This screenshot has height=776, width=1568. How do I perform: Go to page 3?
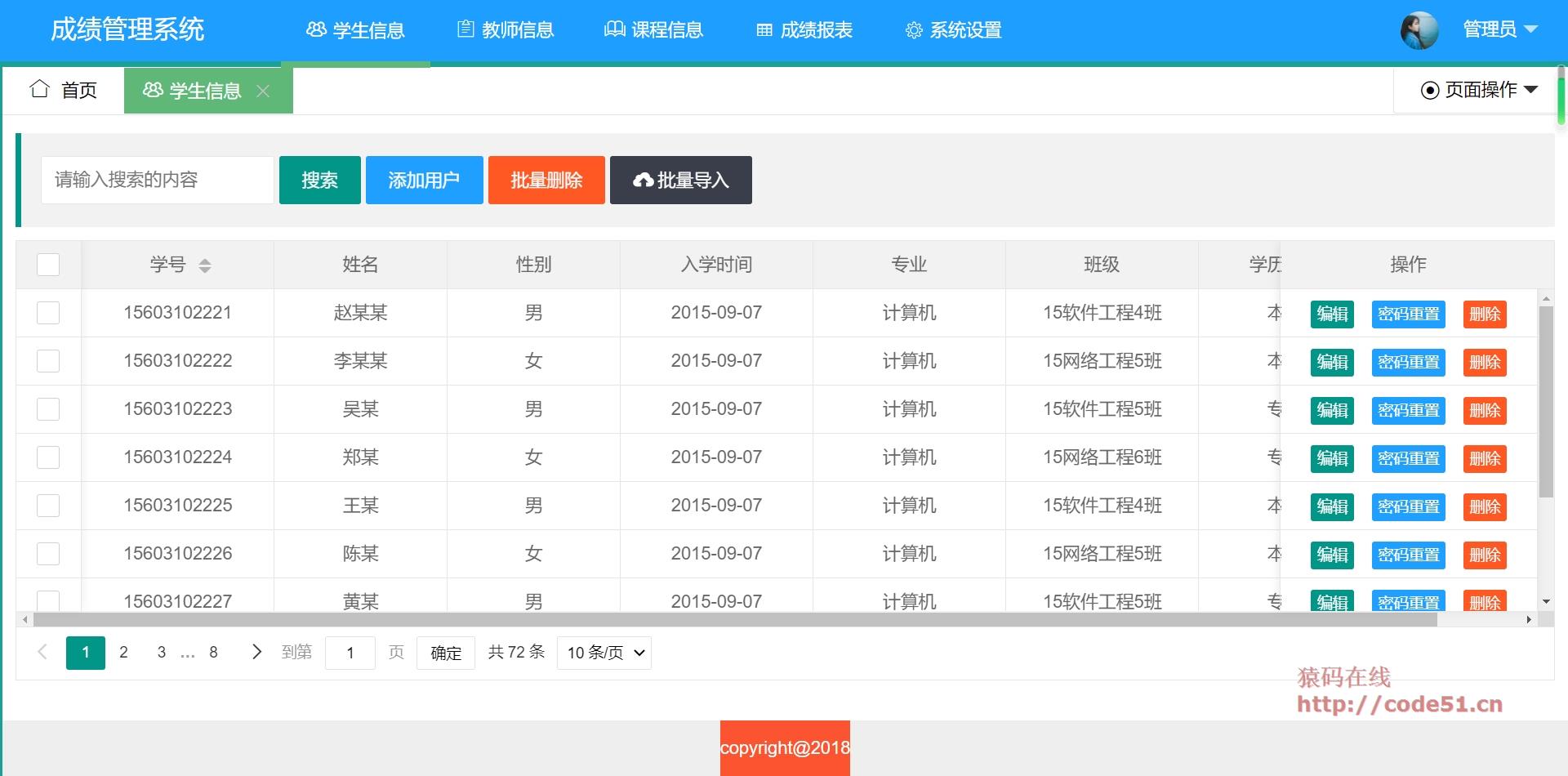coord(162,652)
